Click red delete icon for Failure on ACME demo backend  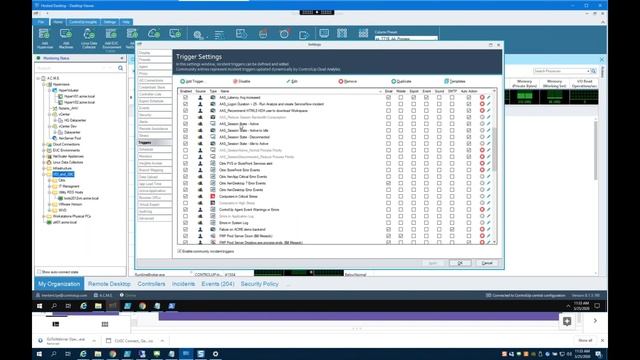coord(482,229)
